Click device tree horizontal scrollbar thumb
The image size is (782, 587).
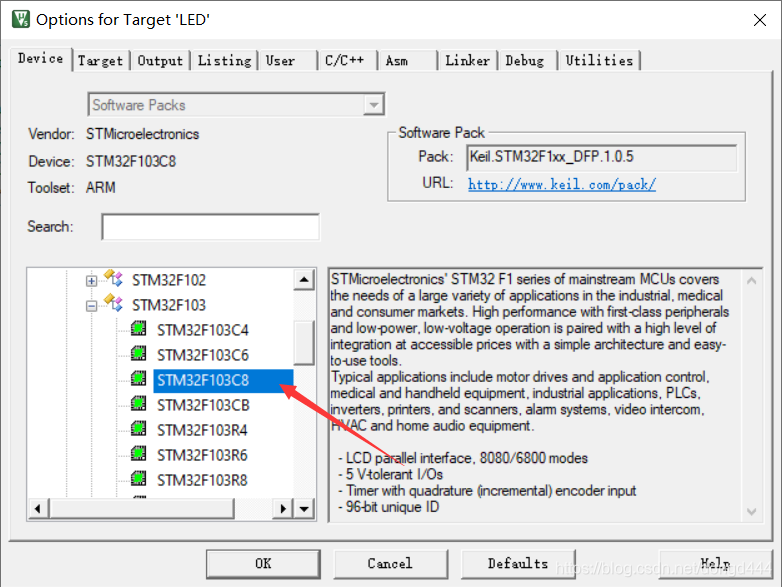point(141,509)
